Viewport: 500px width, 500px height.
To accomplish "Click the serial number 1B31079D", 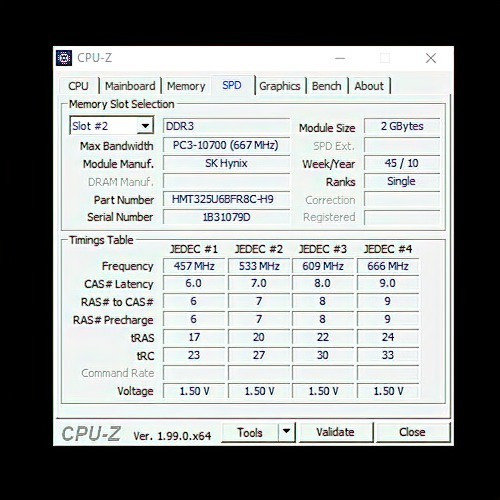I will [226, 217].
